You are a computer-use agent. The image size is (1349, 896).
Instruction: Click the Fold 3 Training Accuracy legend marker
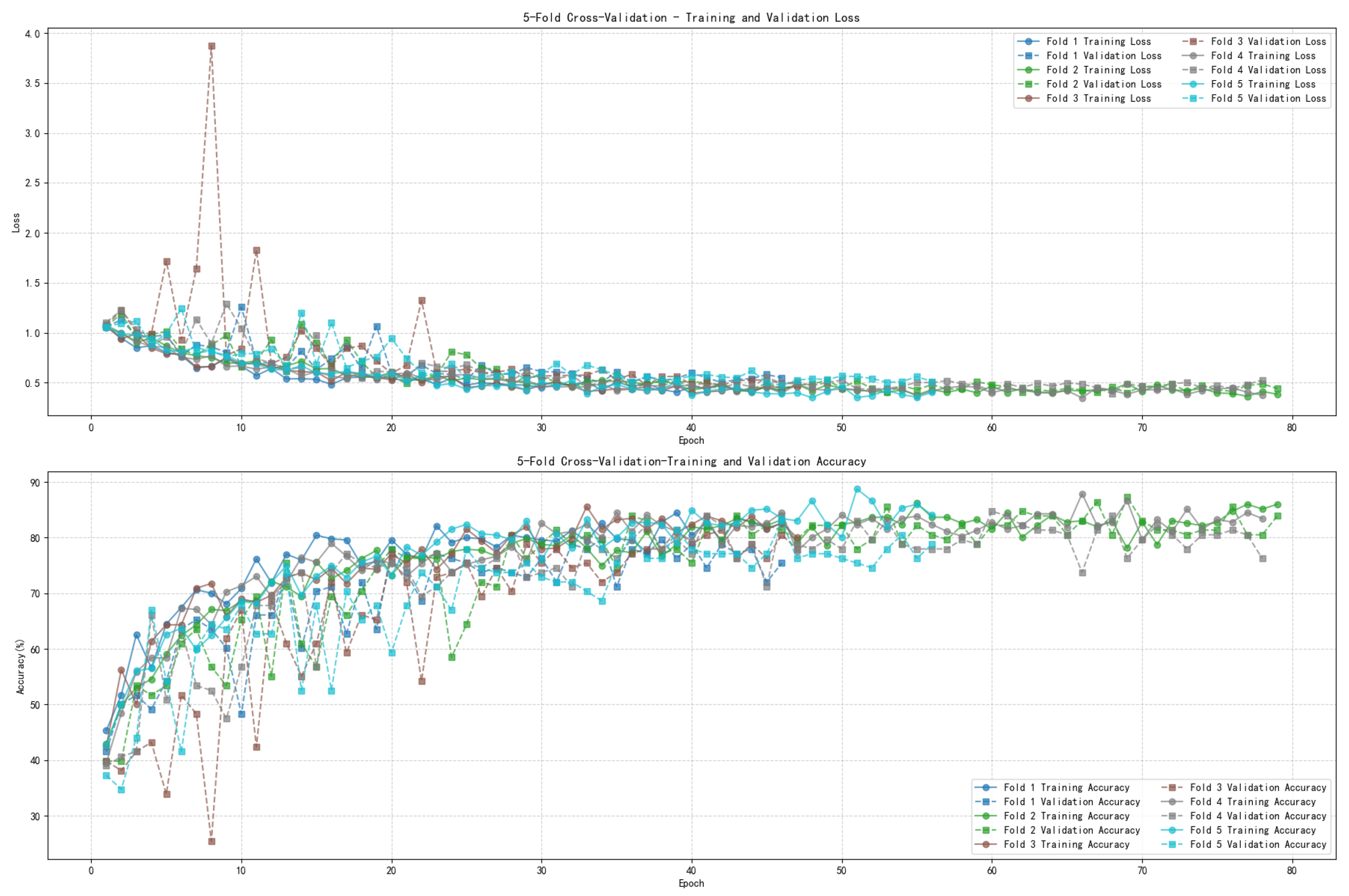(x=985, y=844)
